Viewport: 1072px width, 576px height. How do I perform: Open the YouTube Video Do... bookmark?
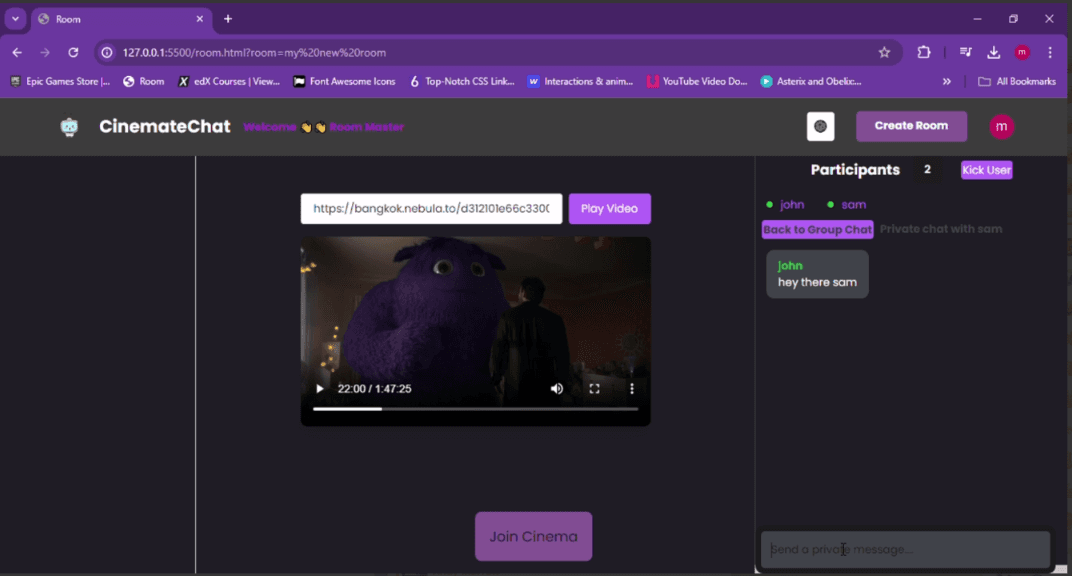697,81
